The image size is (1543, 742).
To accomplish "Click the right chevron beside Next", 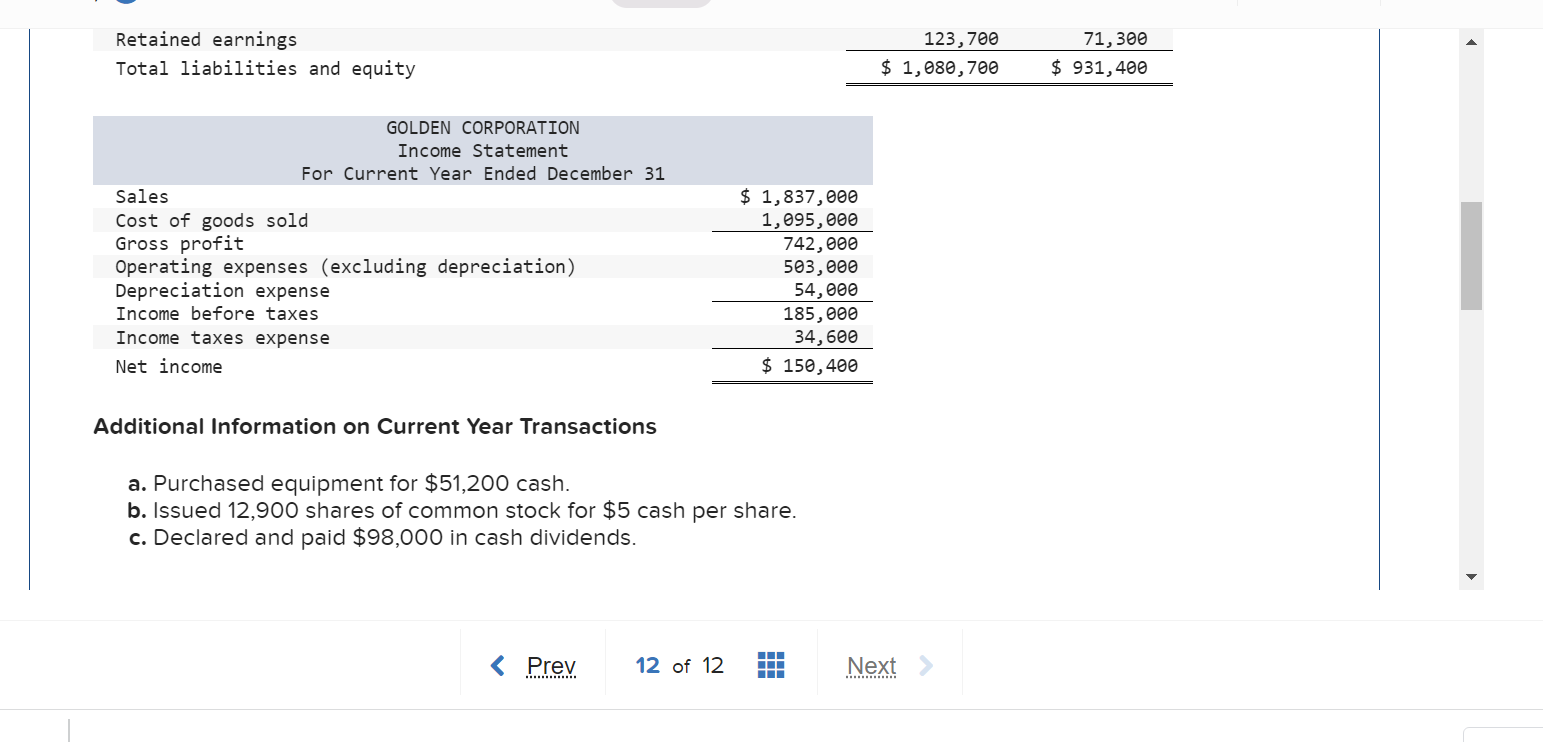I will 925,665.
